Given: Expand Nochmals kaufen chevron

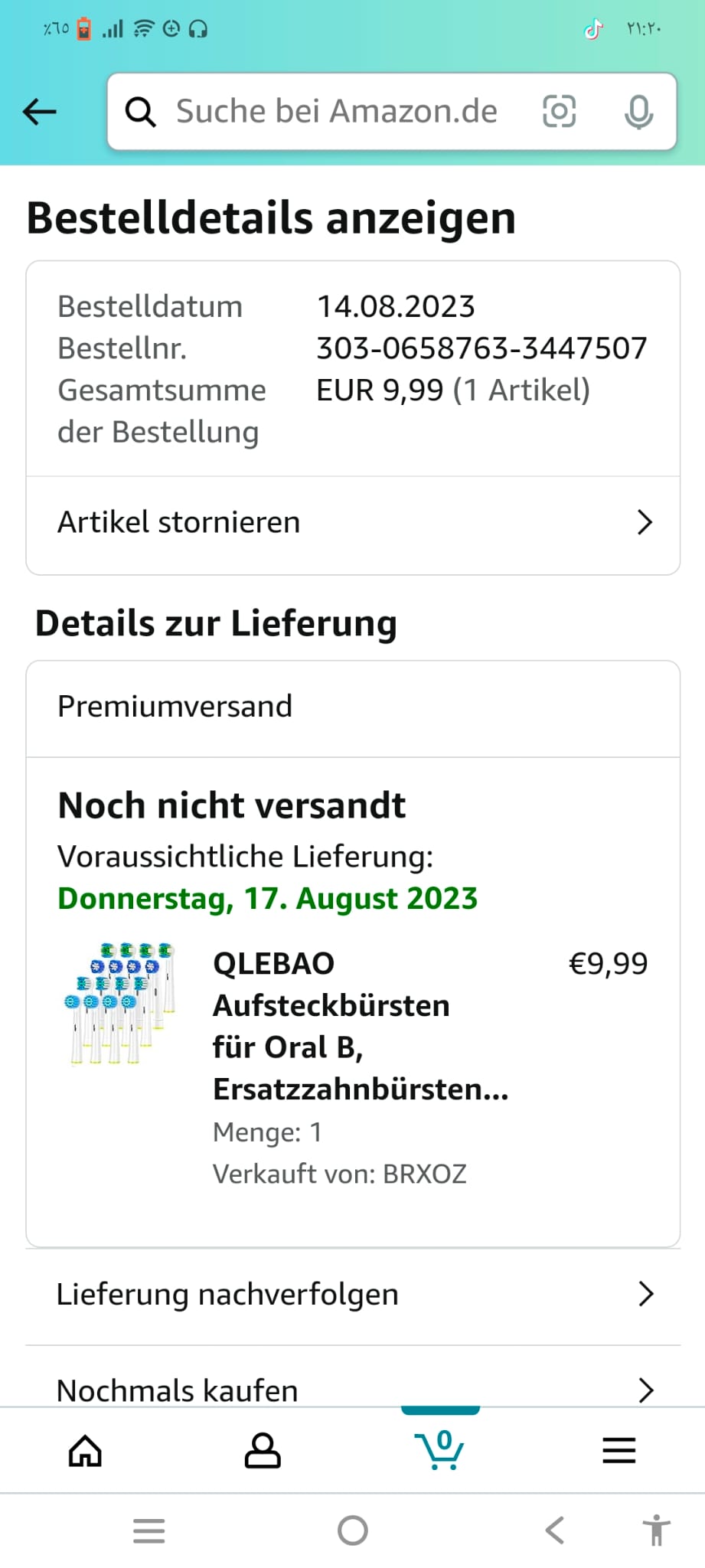Looking at the screenshot, I should [646, 1390].
